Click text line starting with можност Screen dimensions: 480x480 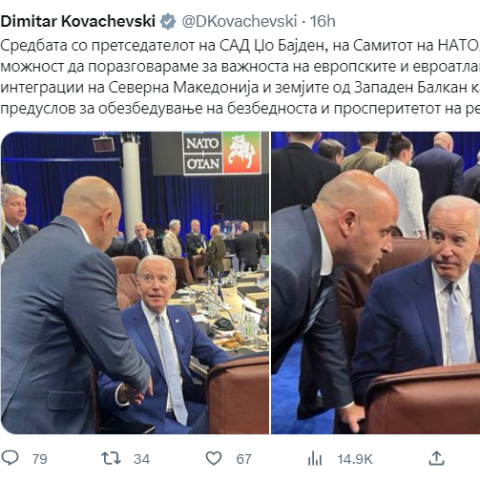point(240,67)
